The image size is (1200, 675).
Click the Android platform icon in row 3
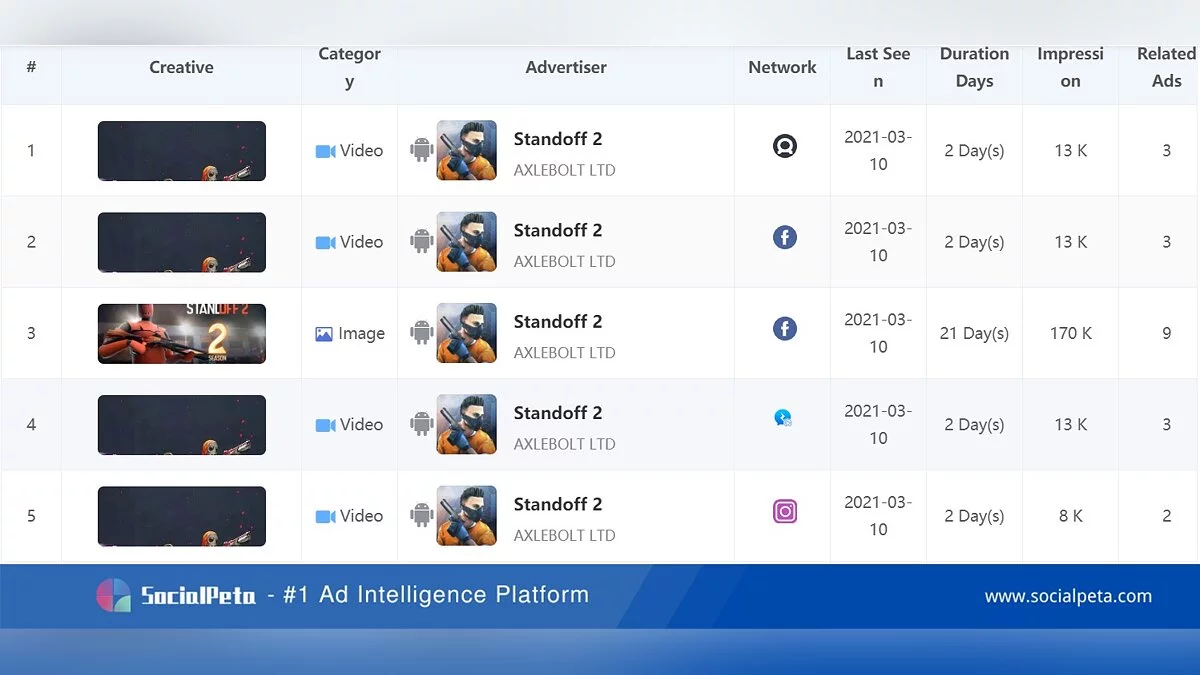click(421, 333)
